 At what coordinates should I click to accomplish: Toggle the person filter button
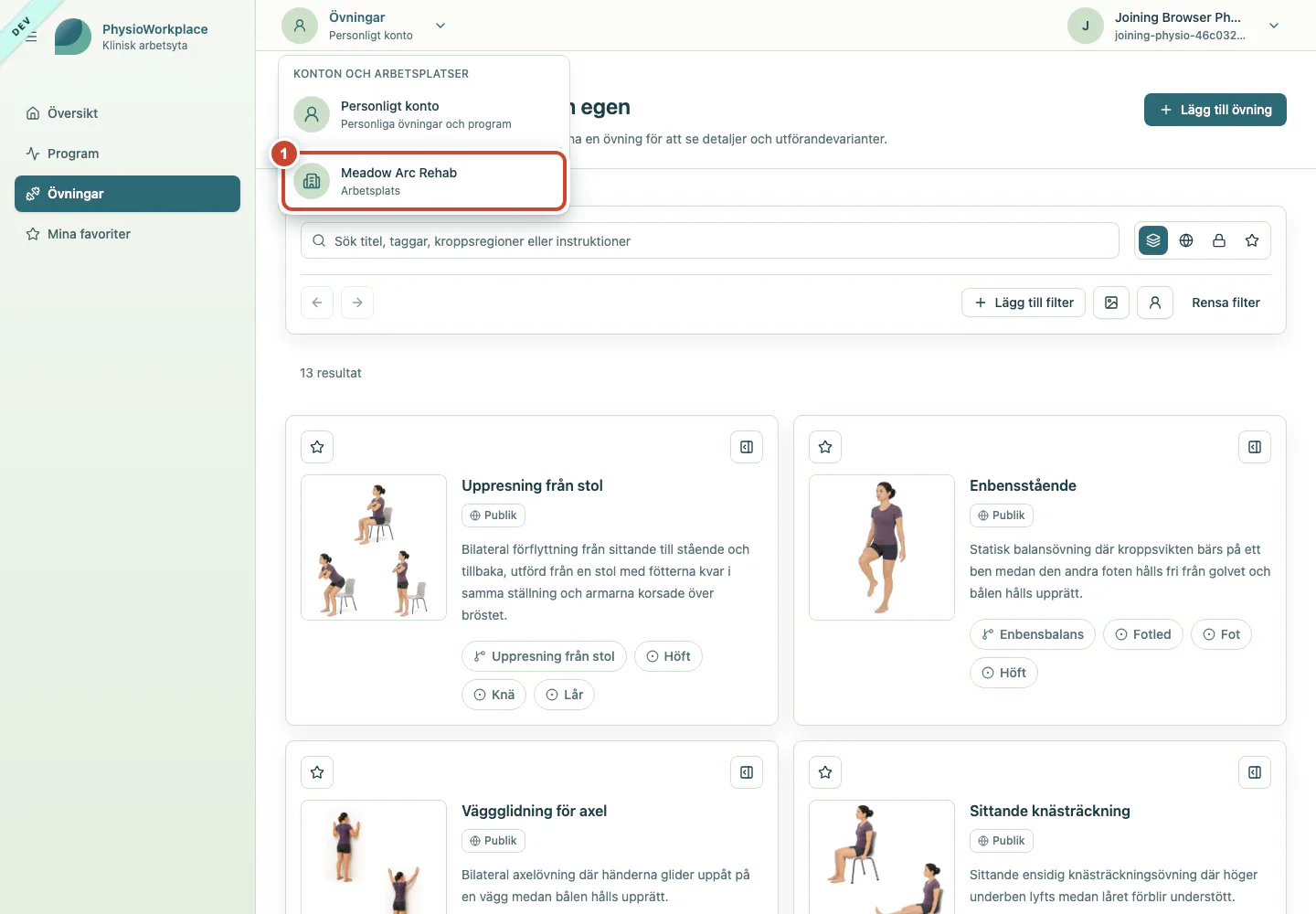click(x=1155, y=303)
